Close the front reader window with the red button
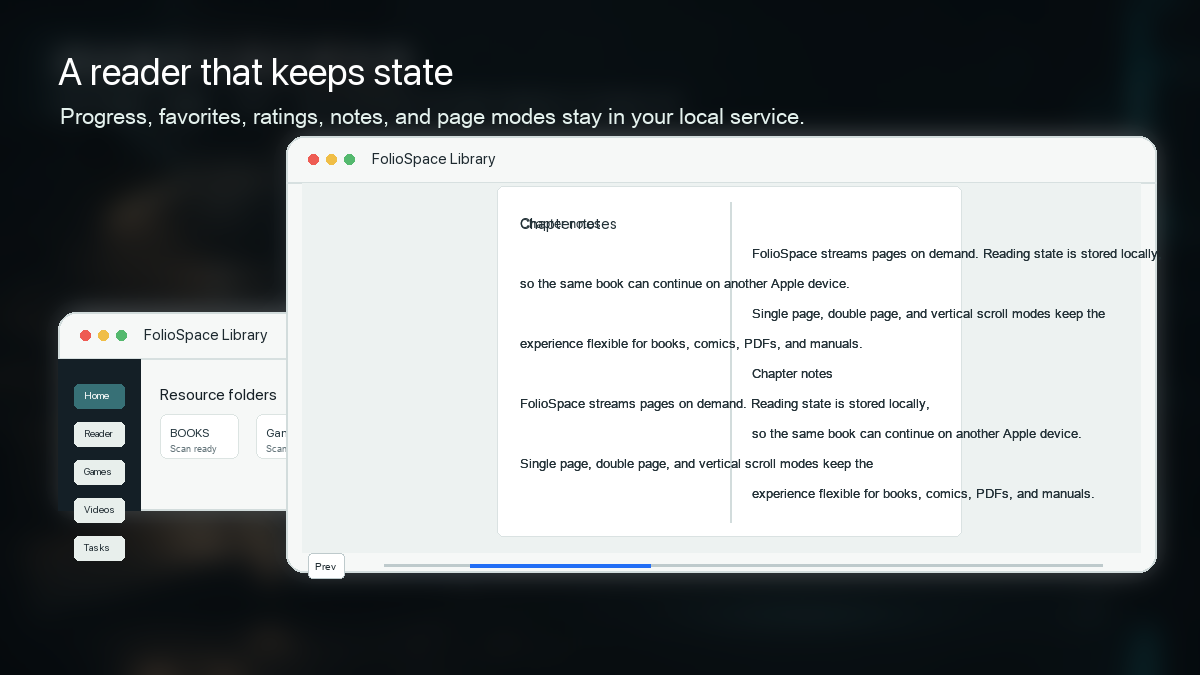The height and width of the screenshot is (675, 1200). point(314,159)
